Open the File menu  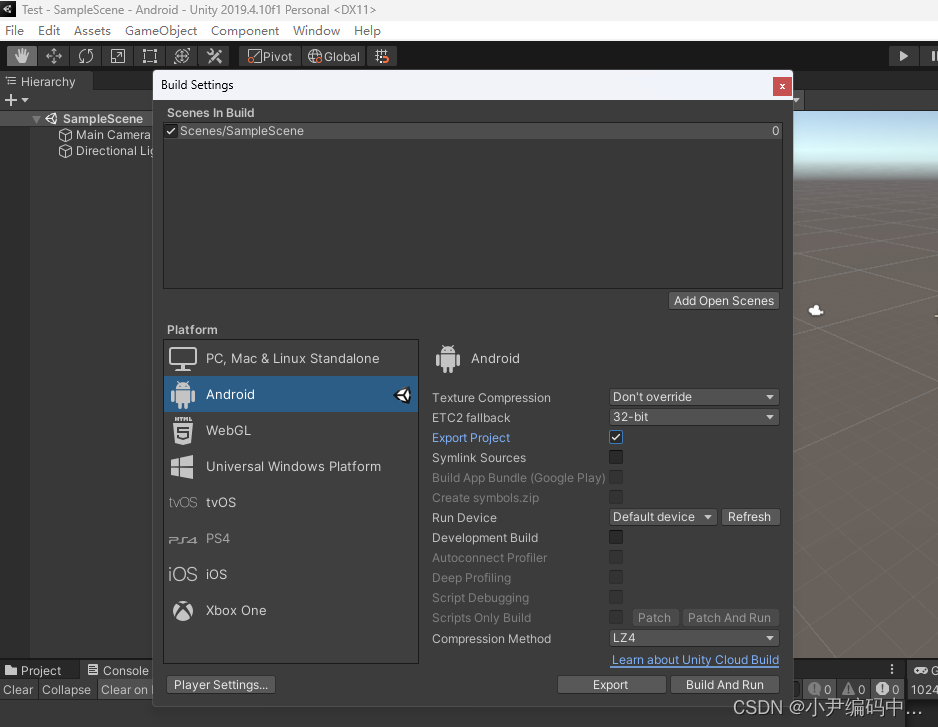(14, 31)
